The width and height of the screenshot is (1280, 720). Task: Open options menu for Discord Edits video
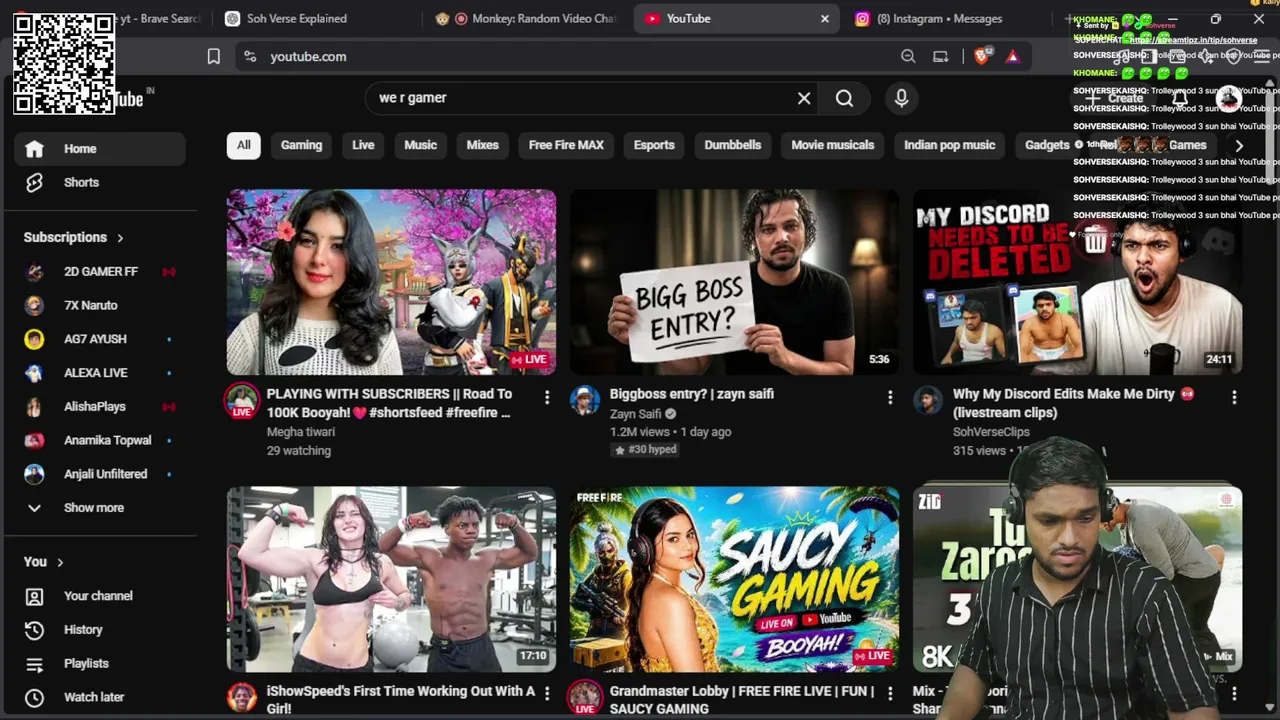pyautogui.click(x=1234, y=398)
